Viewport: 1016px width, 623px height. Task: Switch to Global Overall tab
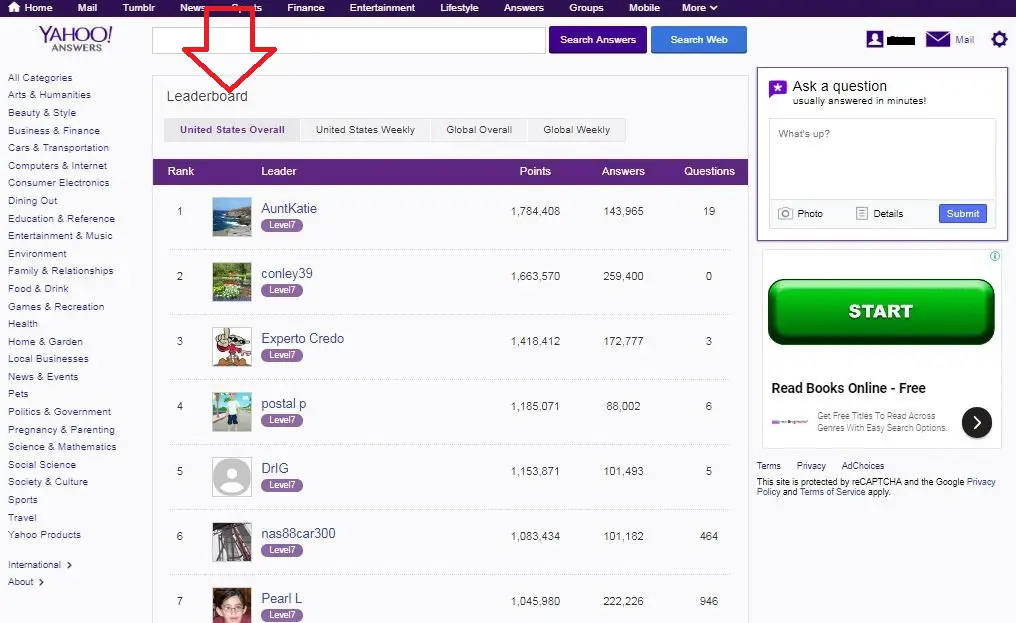(x=479, y=130)
